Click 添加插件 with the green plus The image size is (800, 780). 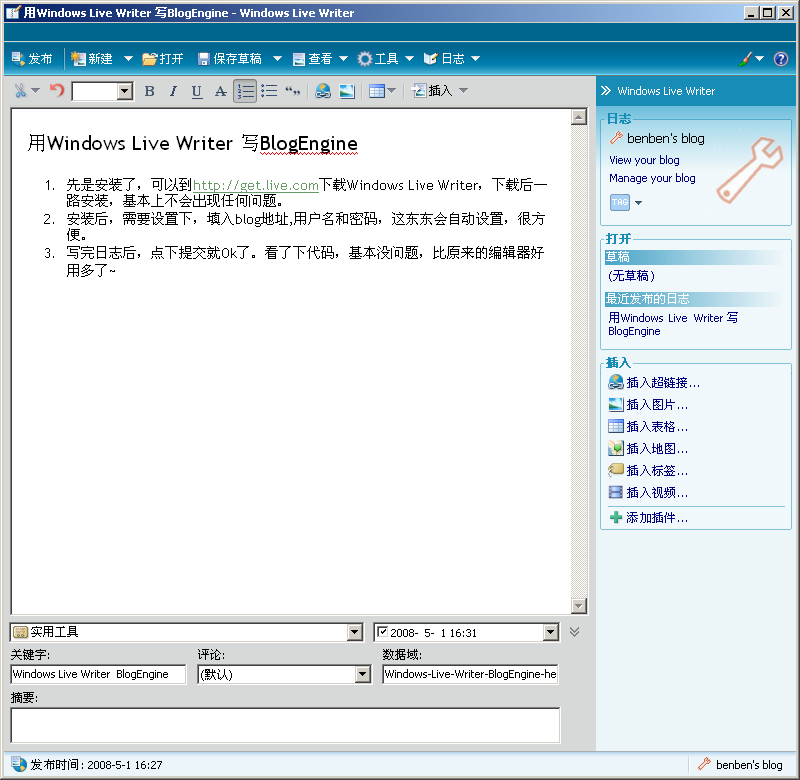pyautogui.click(x=648, y=518)
